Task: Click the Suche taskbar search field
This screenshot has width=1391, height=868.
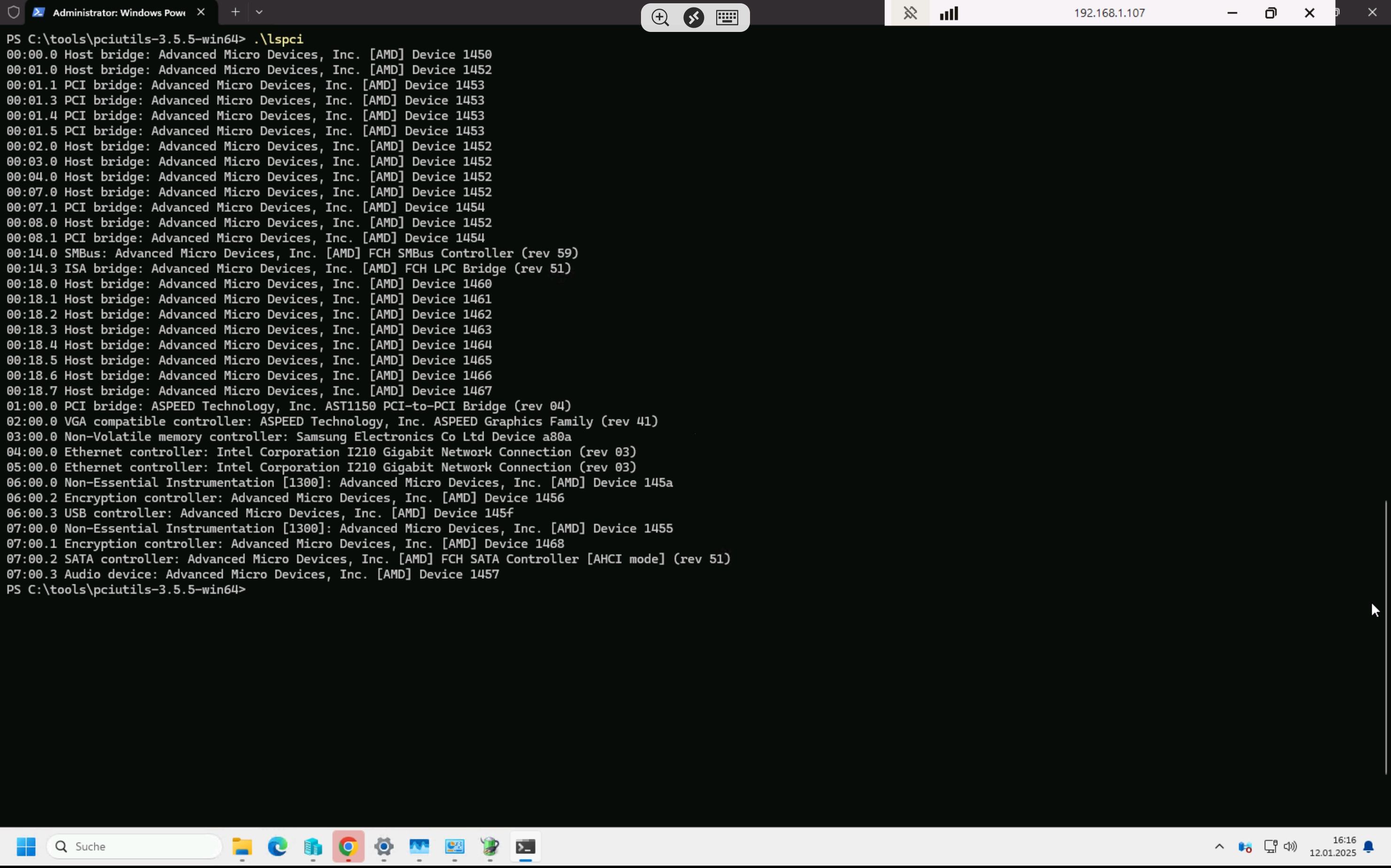Action: click(134, 846)
